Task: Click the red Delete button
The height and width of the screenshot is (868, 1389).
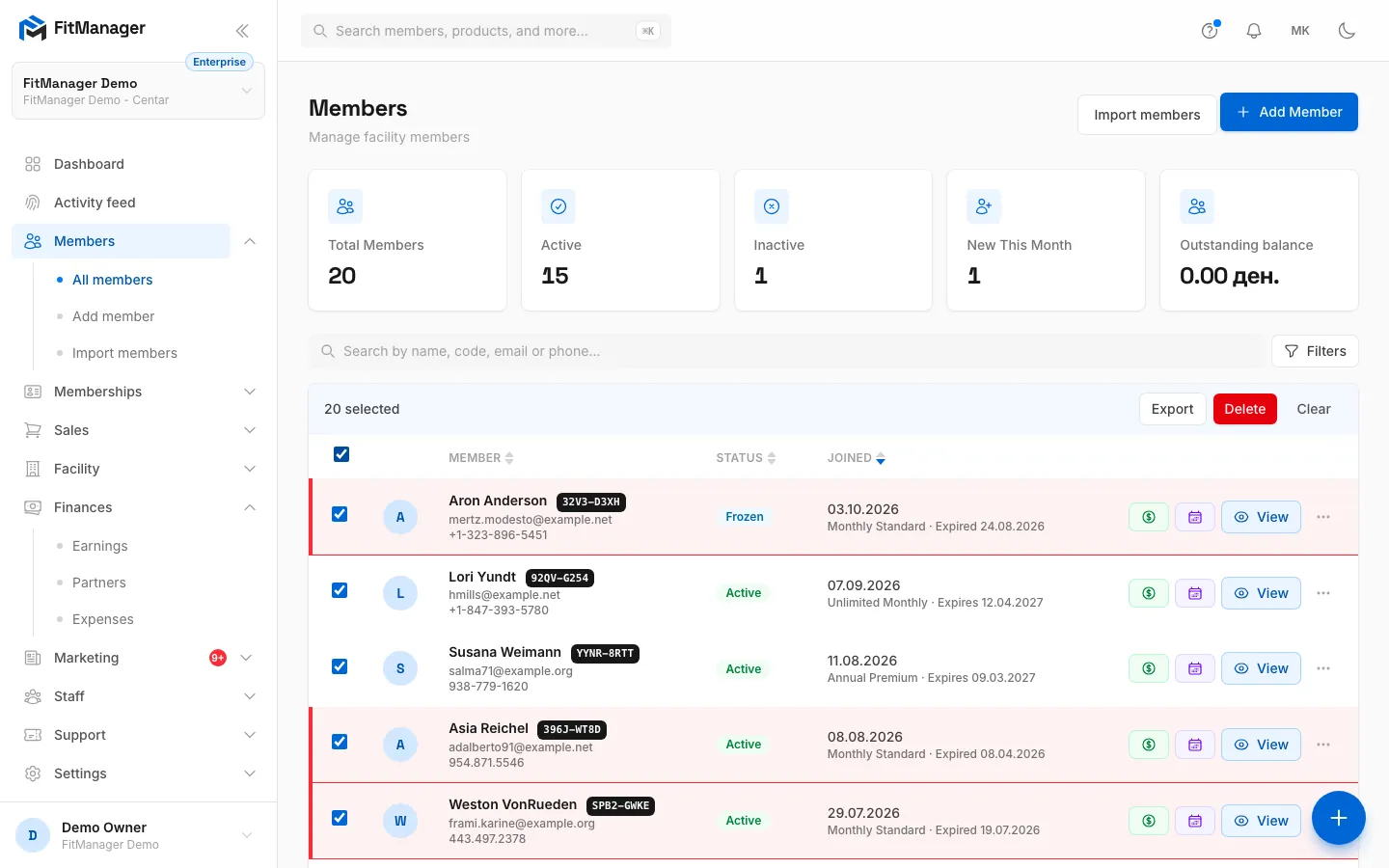Action: [1245, 409]
